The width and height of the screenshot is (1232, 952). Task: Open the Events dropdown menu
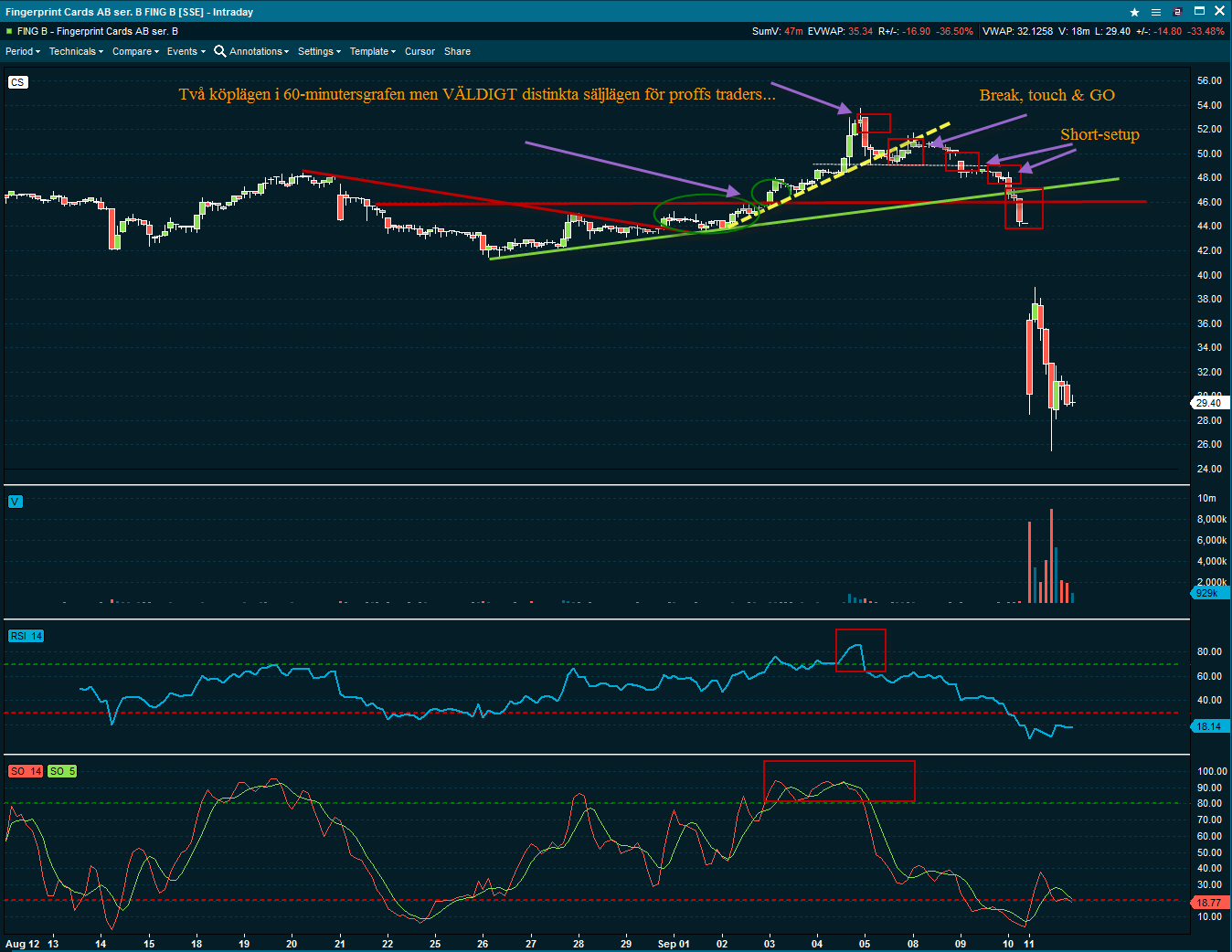(186, 51)
